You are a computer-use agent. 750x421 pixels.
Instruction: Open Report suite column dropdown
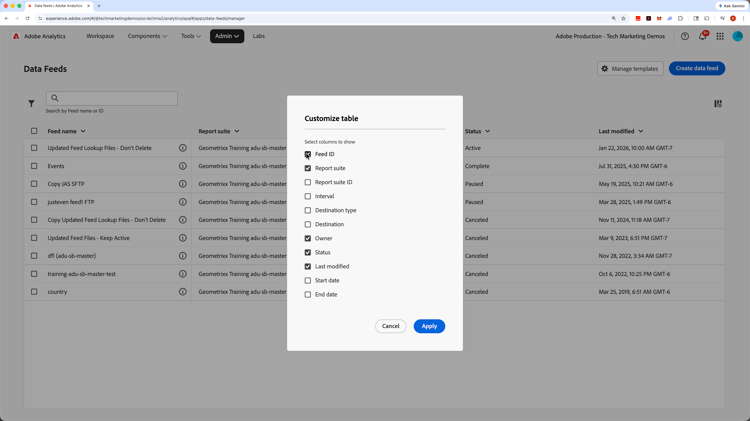coord(237,131)
